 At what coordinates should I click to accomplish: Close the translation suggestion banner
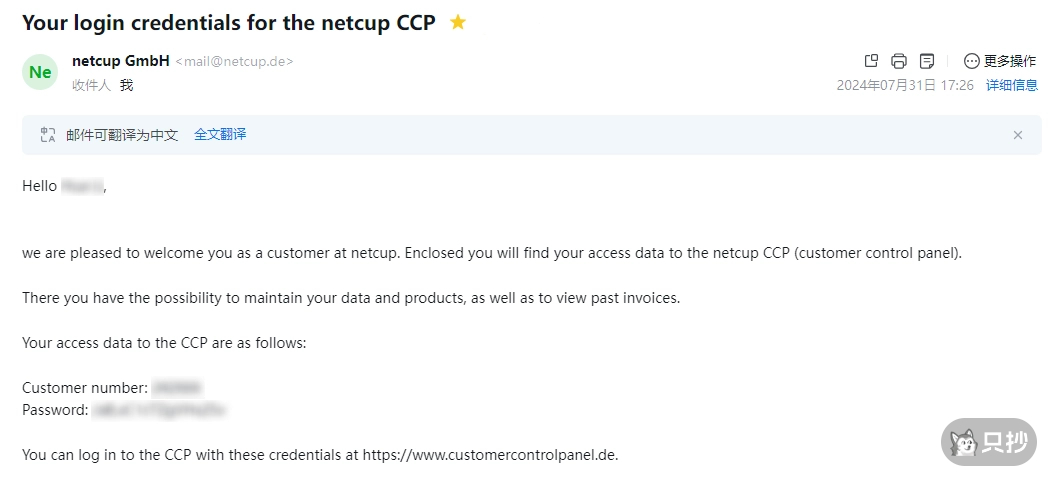click(1018, 135)
